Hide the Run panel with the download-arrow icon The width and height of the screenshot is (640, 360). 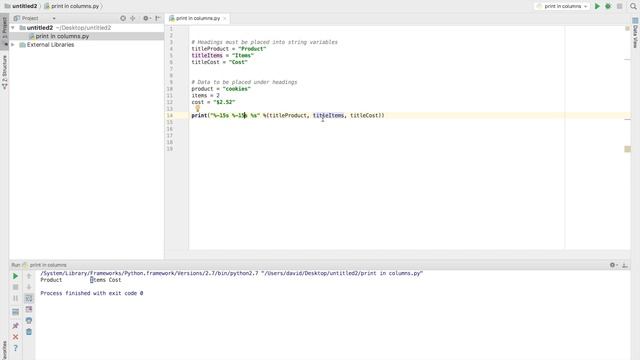point(625,265)
